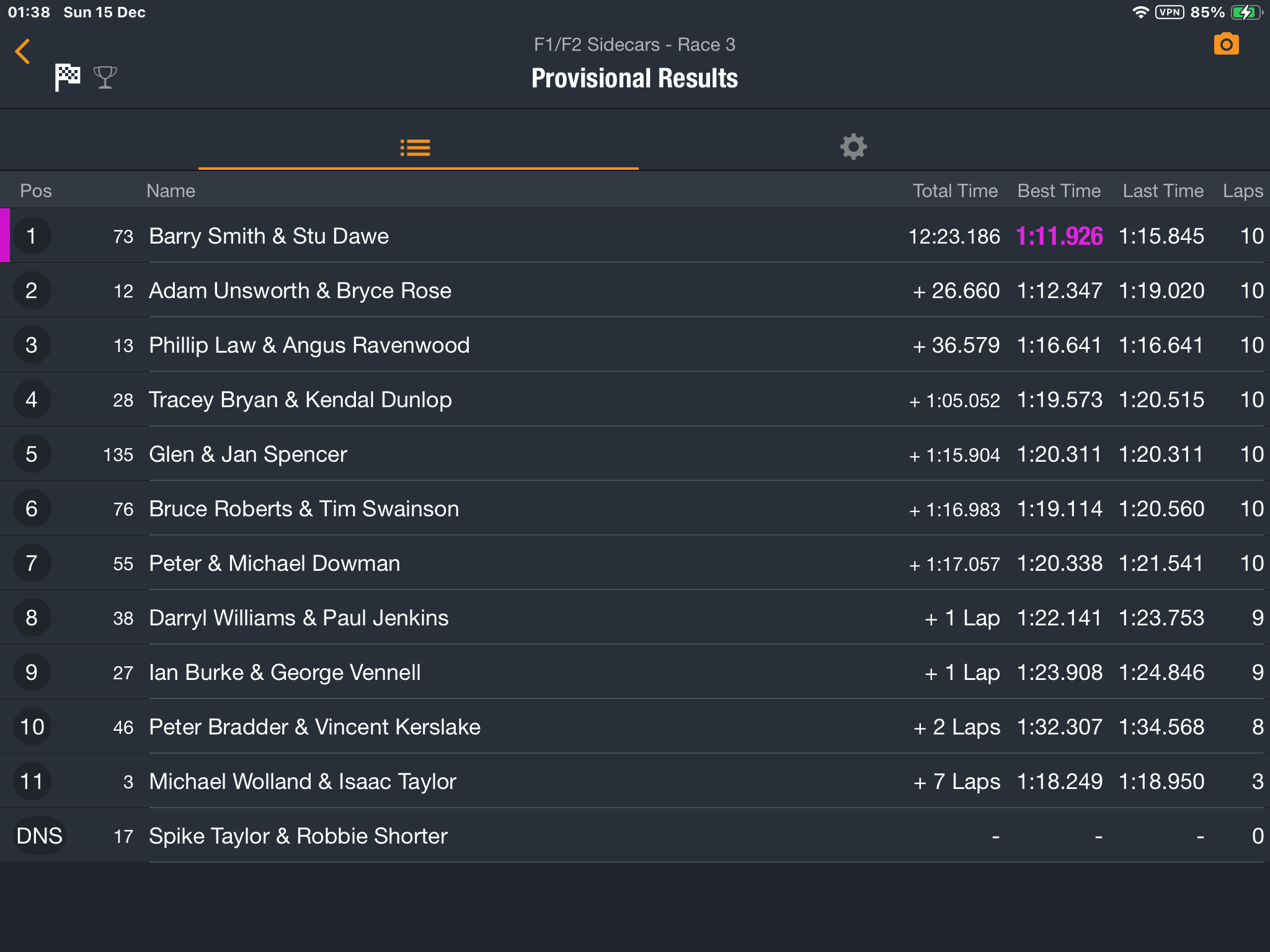Viewport: 1270px width, 952px height.
Task: Tap race number 73
Action: click(123, 236)
